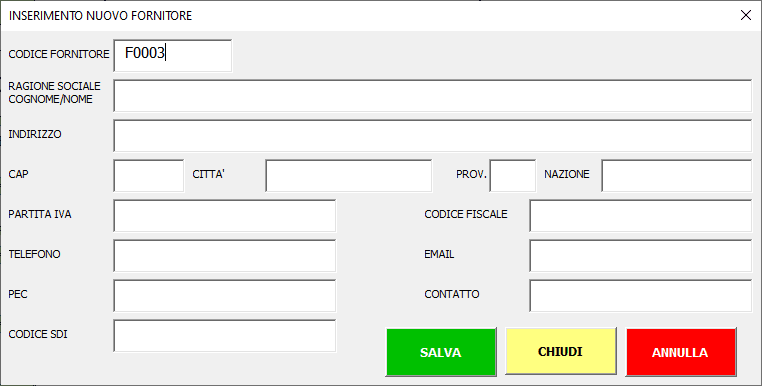Screen dimensions: 762x386
Task: Activate the CONTATTO text box
Action: [x=641, y=295]
